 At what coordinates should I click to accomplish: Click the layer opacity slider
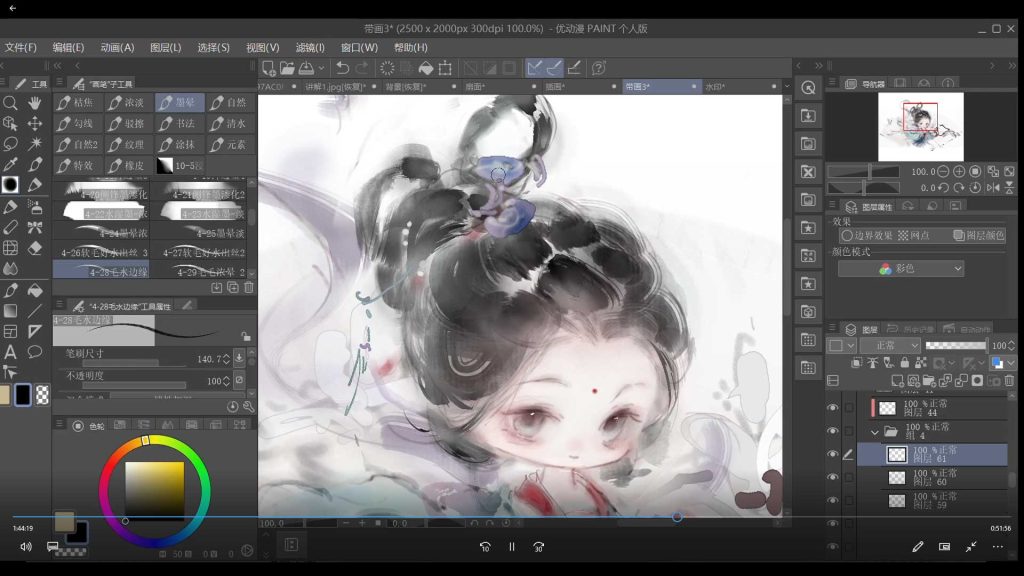[x=956, y=345]
